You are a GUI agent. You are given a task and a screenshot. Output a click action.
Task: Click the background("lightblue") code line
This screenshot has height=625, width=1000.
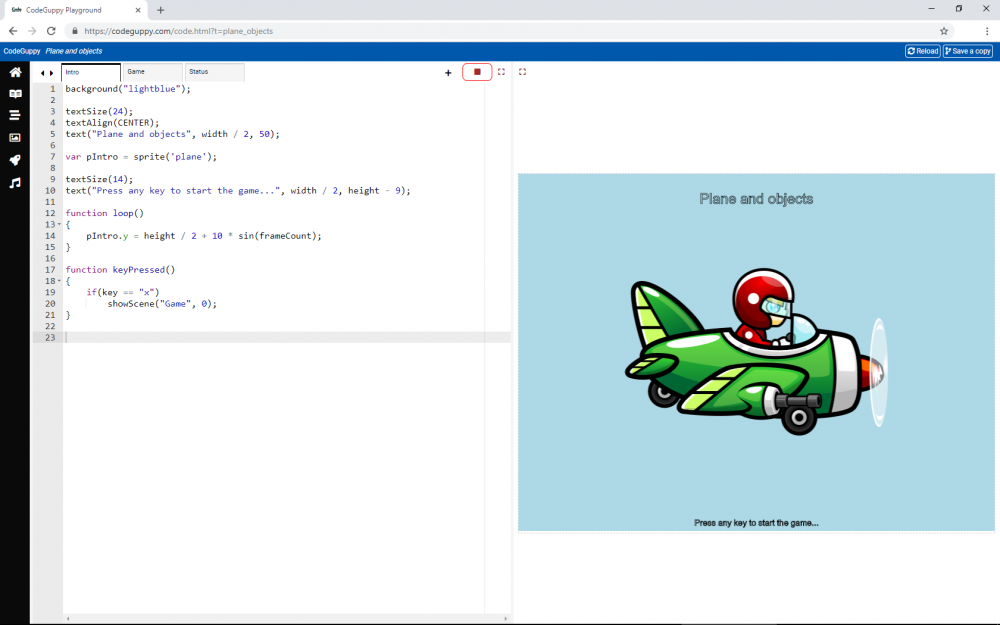click(128, 89)
